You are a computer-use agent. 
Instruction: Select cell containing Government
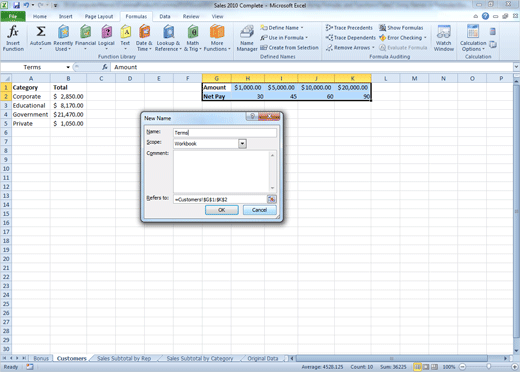[x=31, y=114]
